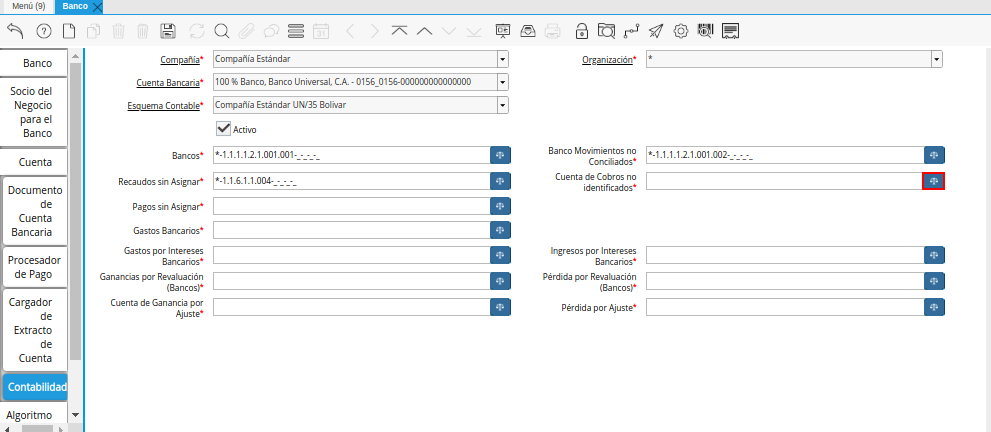
Task: Close the Banco window tab
Action: (x=97, y=7)
